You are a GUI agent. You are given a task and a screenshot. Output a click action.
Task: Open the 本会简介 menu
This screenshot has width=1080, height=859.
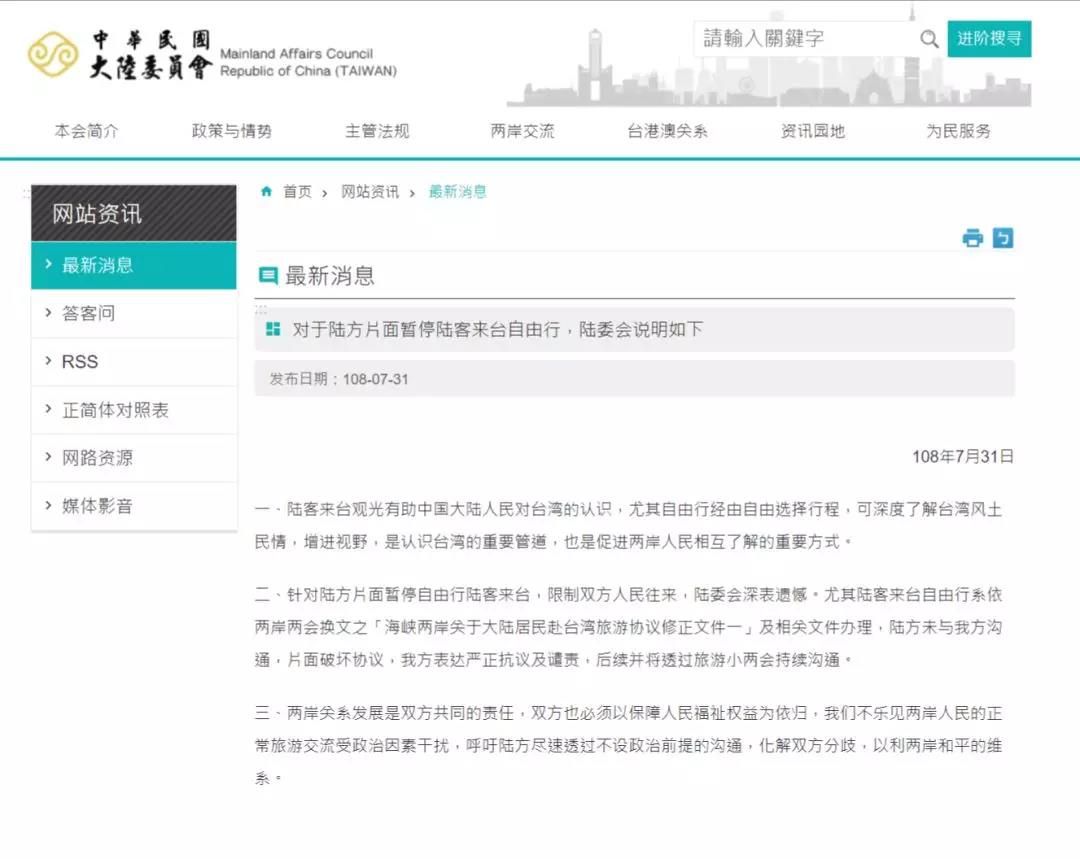[87, 131]
